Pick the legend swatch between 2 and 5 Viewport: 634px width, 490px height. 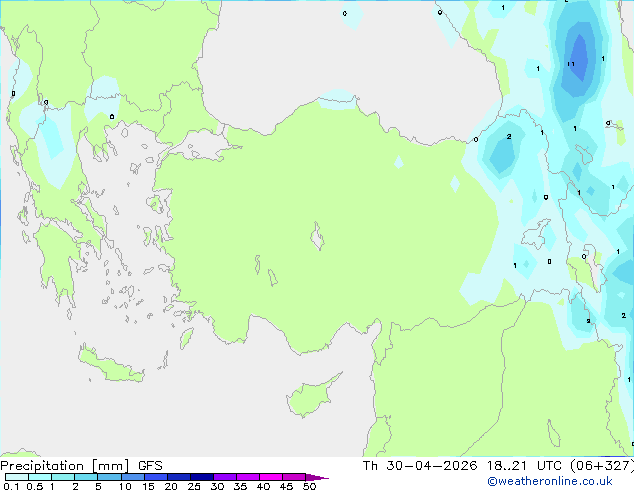click(86, 477)
